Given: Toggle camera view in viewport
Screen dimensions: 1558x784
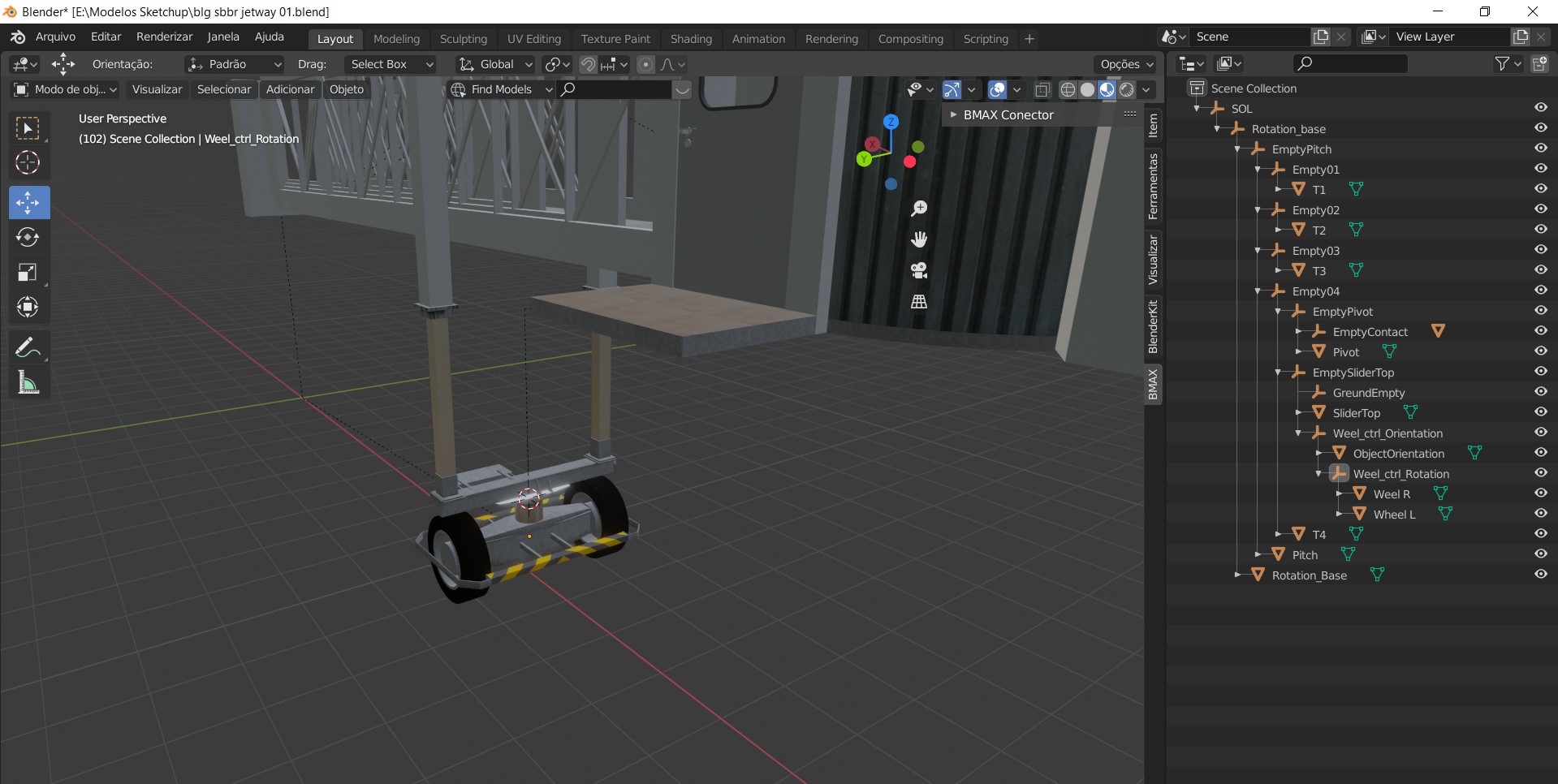Looking at the screenshot, I should coord(919,270).
